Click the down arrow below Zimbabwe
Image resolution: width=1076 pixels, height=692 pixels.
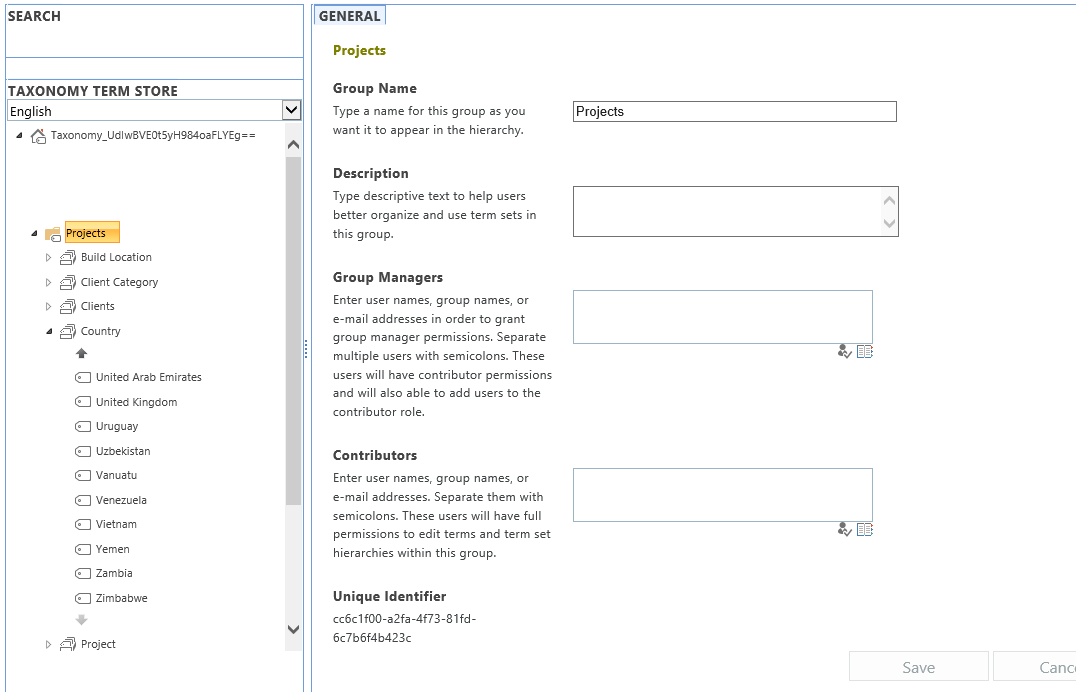point(82,620)
